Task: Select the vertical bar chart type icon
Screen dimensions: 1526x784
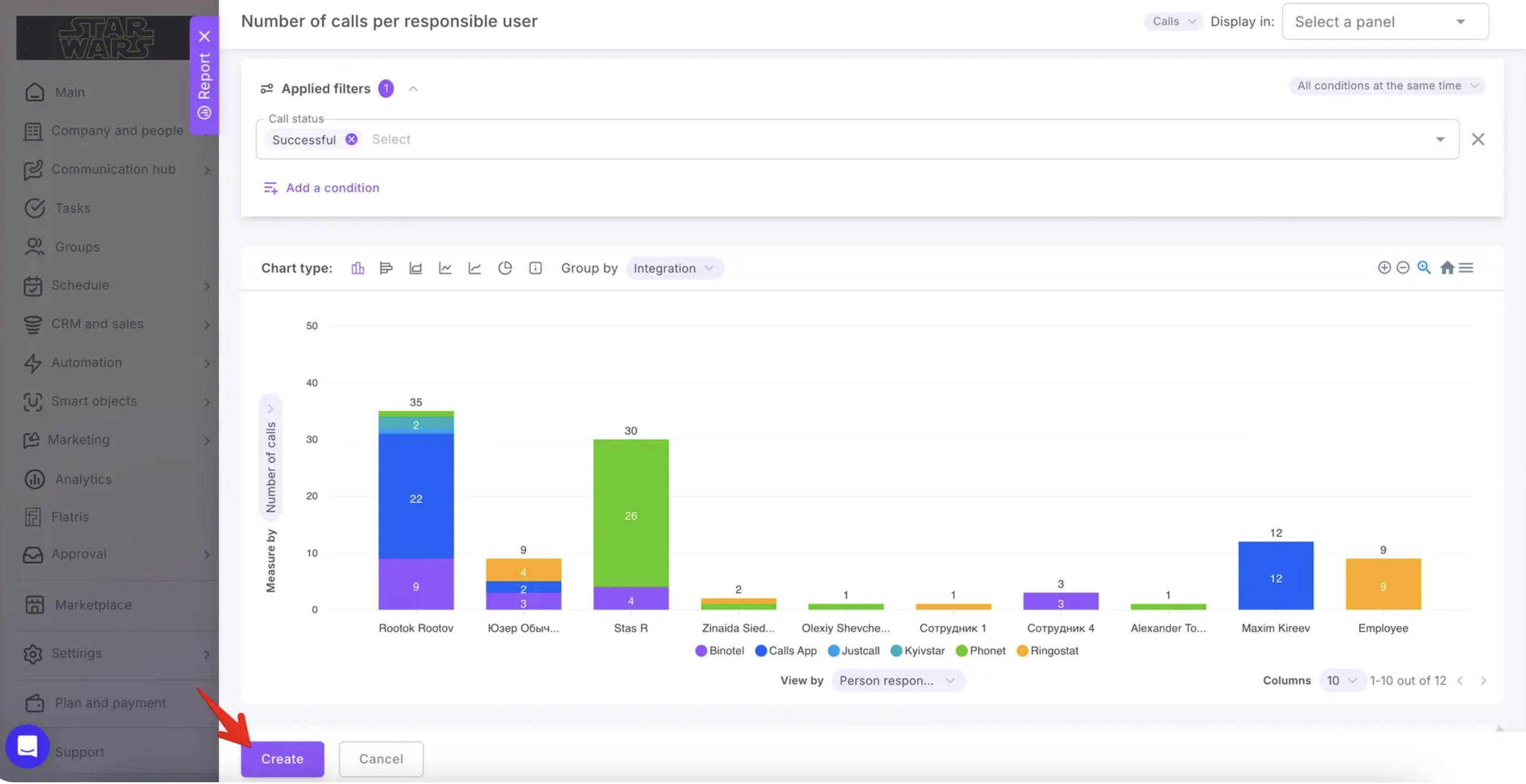Action: (x=357, y=268)
